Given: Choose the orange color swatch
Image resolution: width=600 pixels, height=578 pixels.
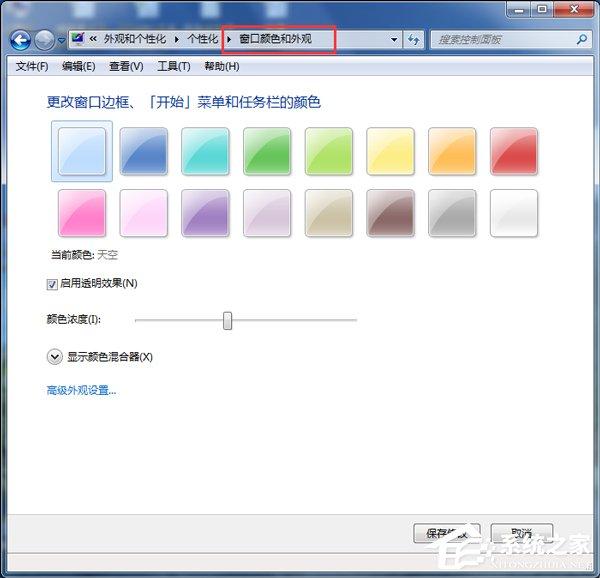Looking at the screenshot, I should click(452, 151).
